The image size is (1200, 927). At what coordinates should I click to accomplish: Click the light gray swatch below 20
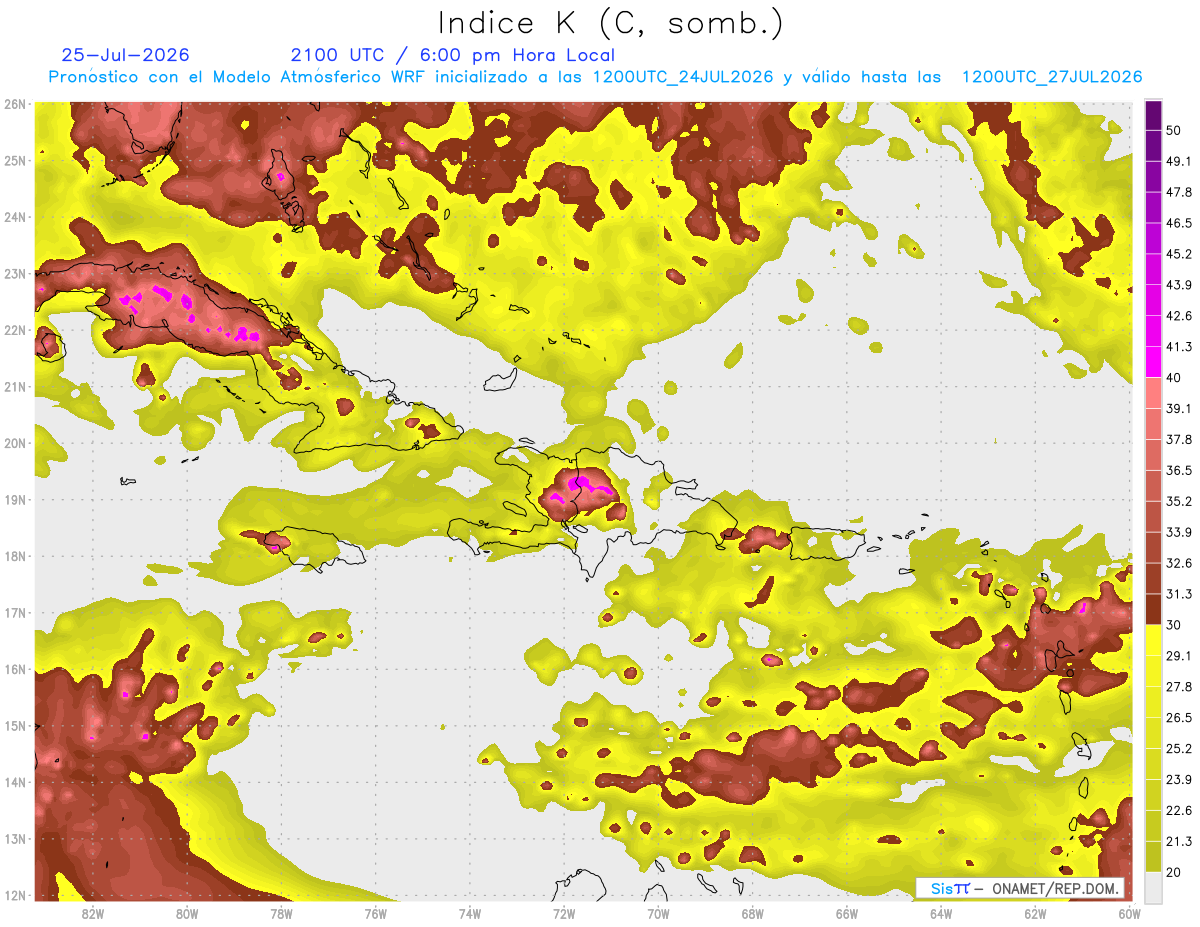[1153, 887]
